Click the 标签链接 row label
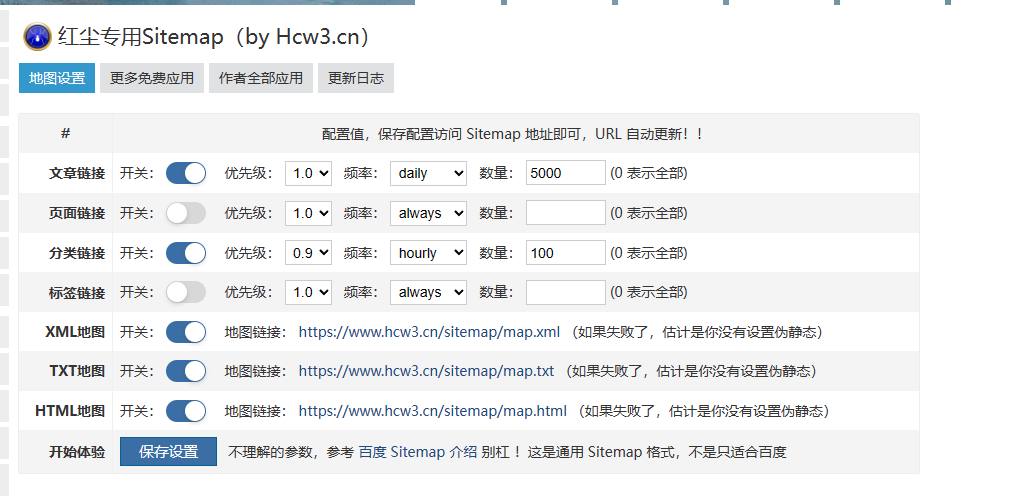1028x497 pixels. [77, 292]
